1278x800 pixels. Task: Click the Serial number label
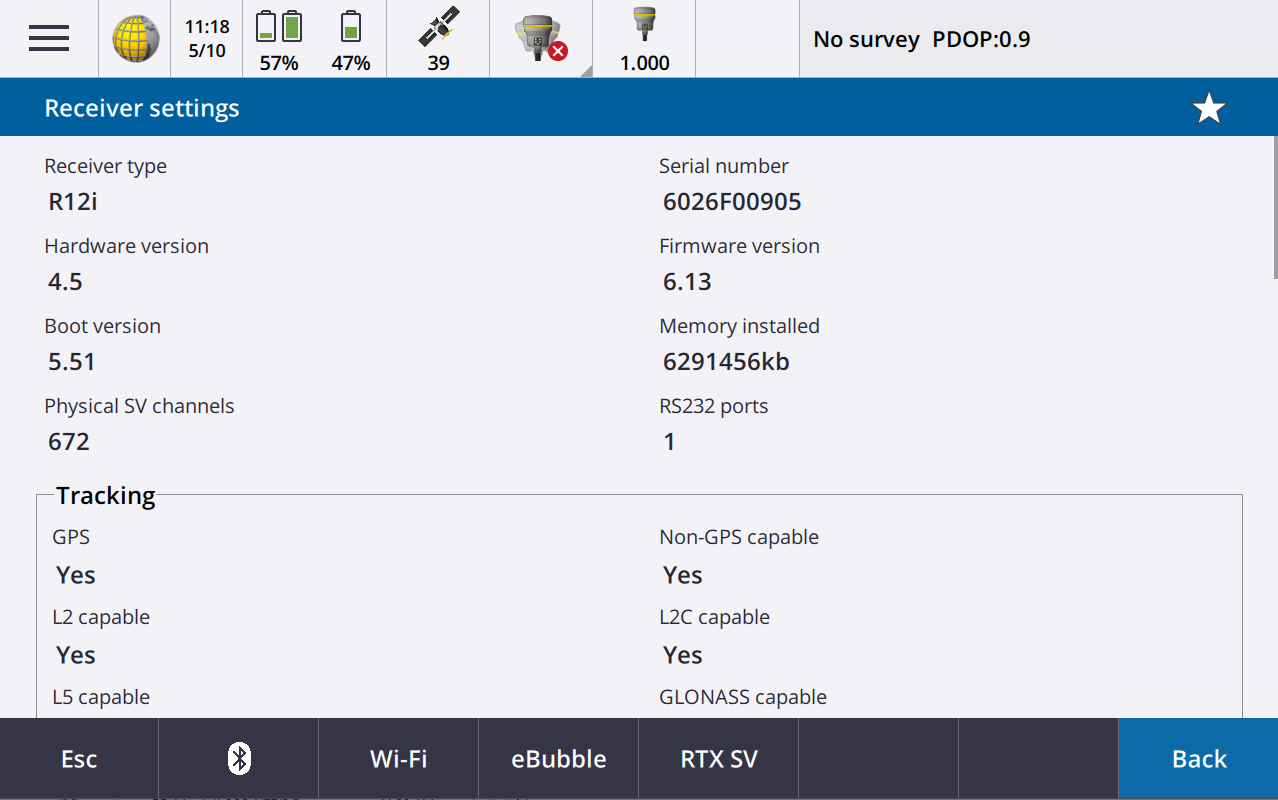724,166
